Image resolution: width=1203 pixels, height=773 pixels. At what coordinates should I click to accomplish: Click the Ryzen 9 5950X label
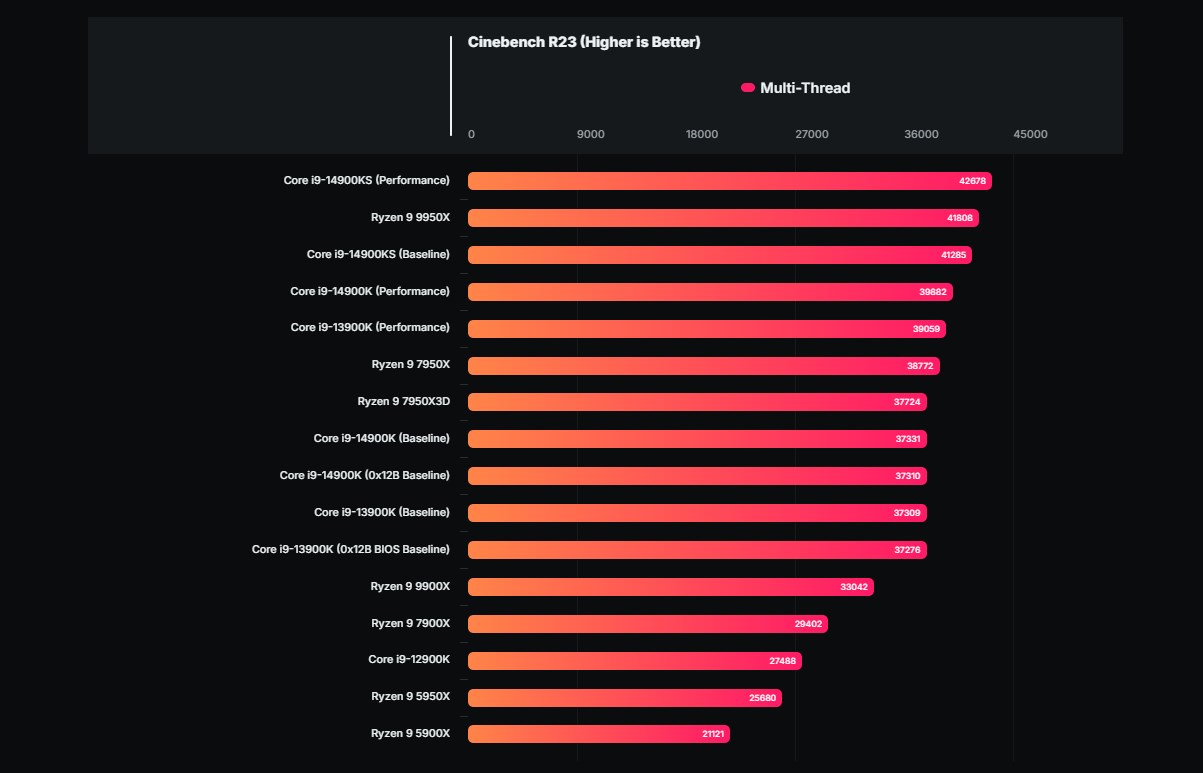(x=411, y=697)
